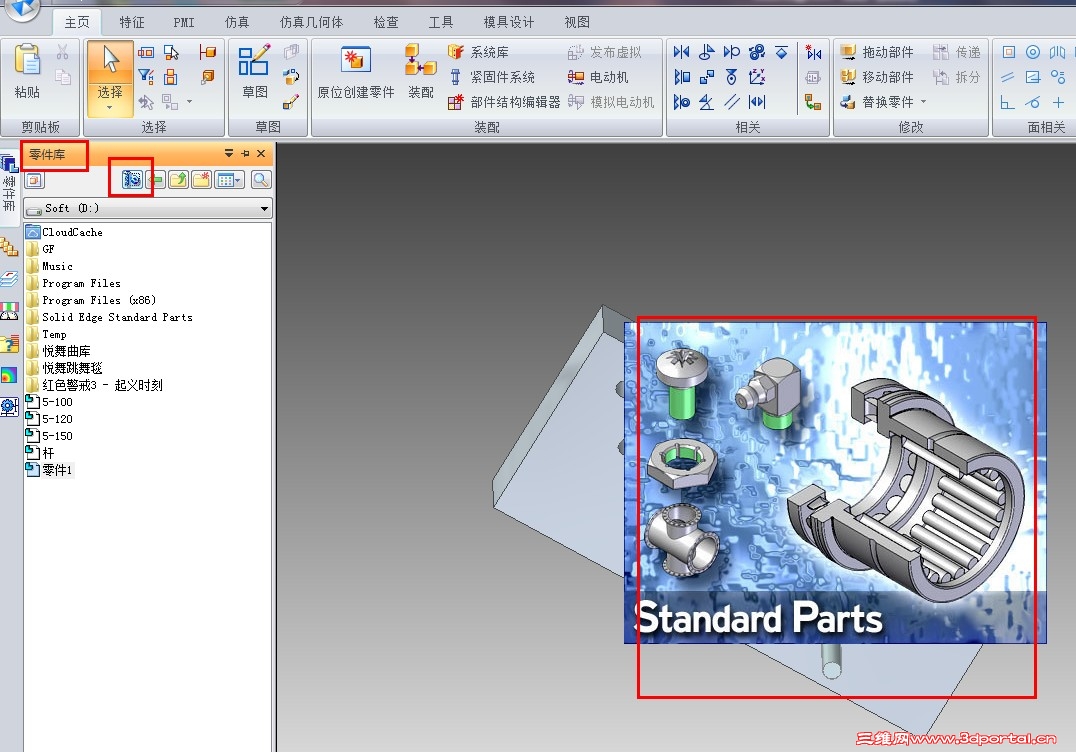The height and width of the screenshot is (752, 1076).
Task: Click the large 草图 sketch button
Action: pos(255,72)
